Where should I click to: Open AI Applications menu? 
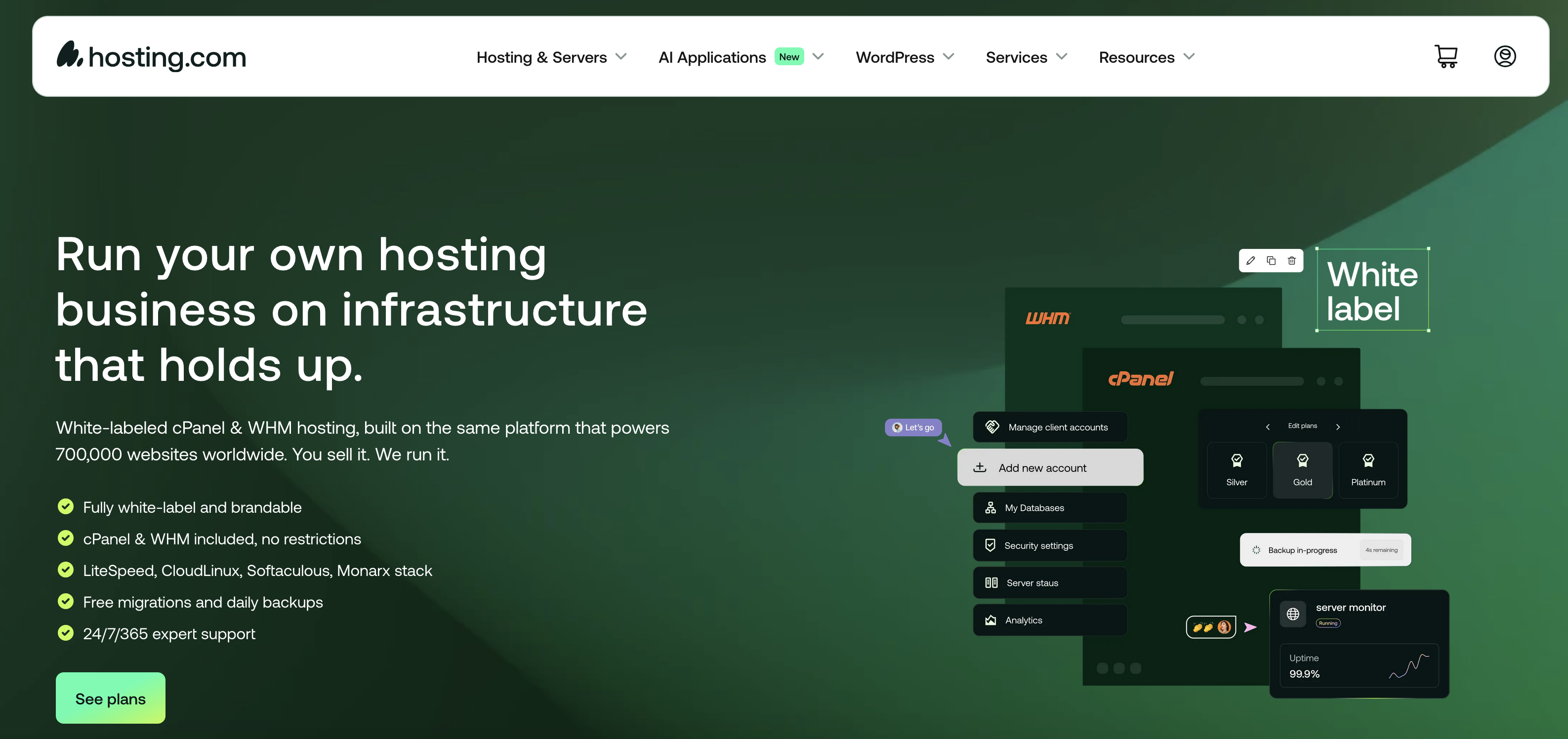[711, 57]
